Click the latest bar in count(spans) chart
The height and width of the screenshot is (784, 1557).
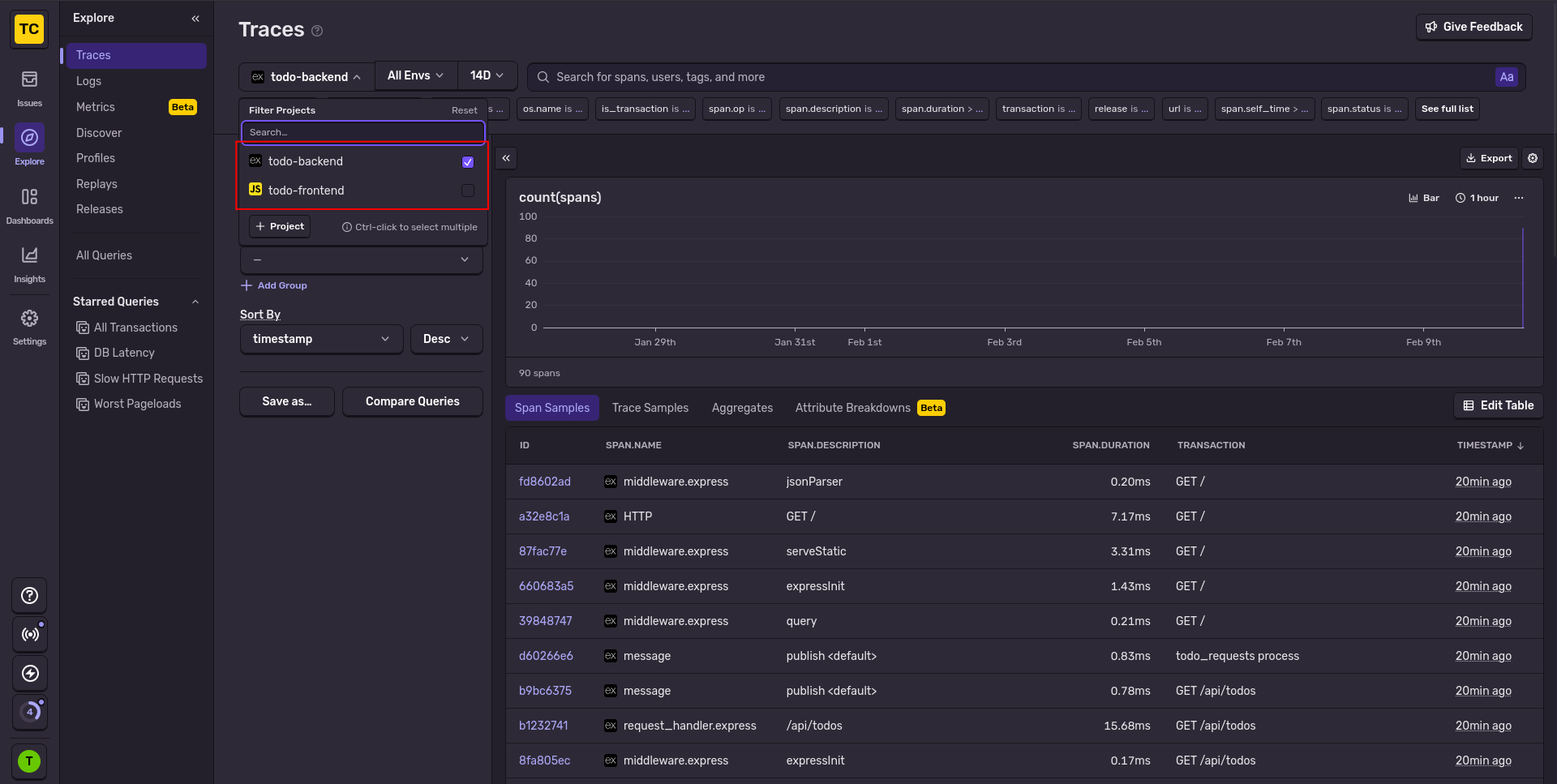1522,280
